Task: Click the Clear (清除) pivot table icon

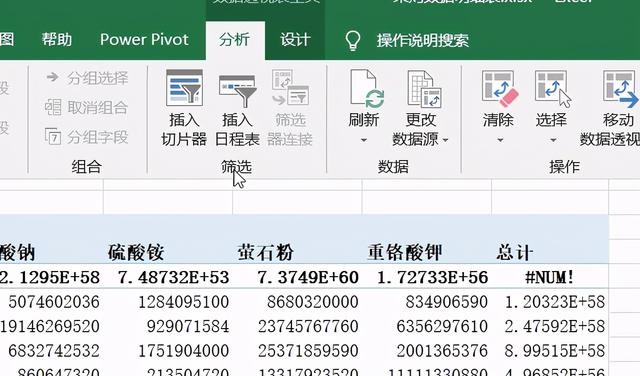Action: point(500,88)
